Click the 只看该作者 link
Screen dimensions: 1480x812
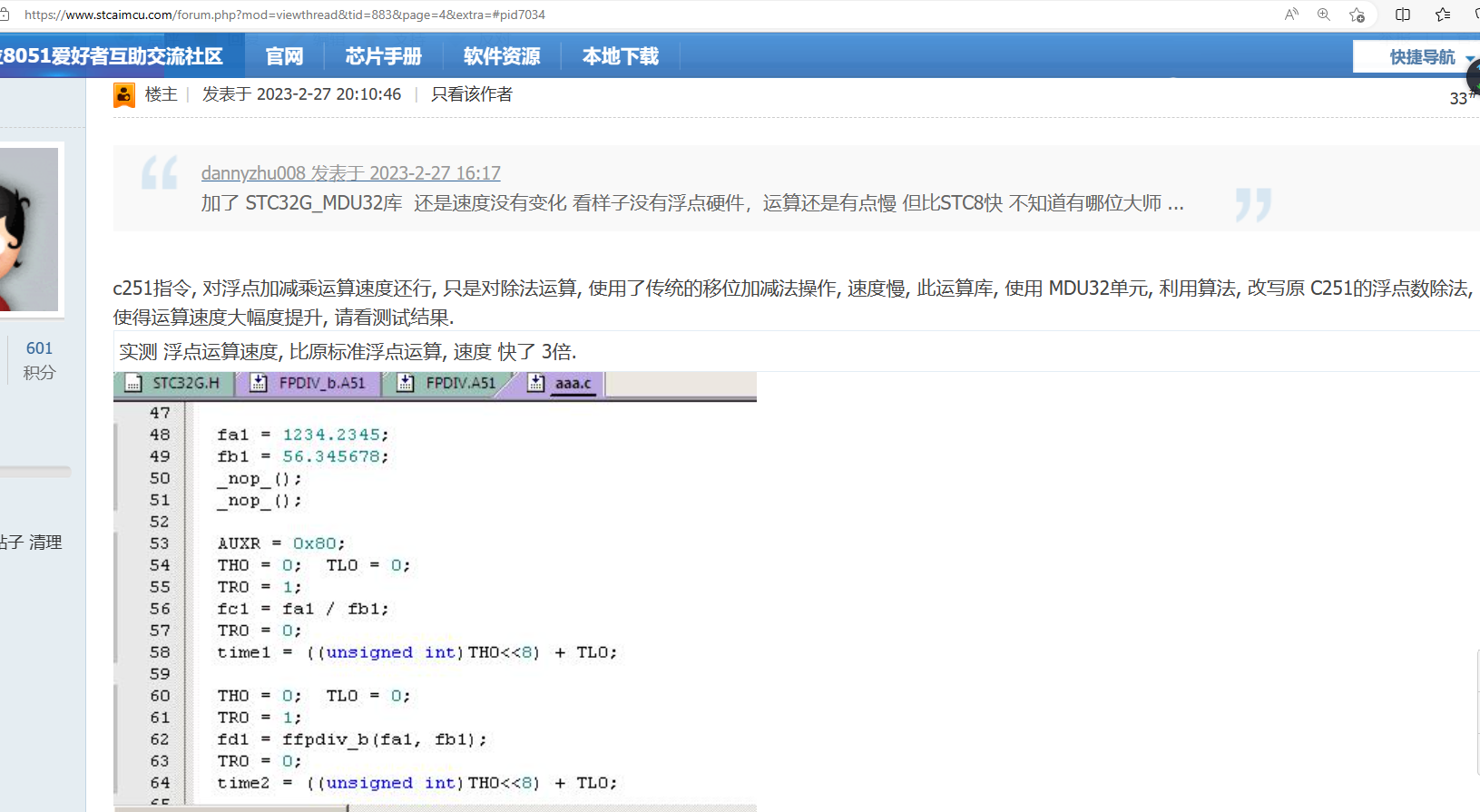click(x=472, y=94)
